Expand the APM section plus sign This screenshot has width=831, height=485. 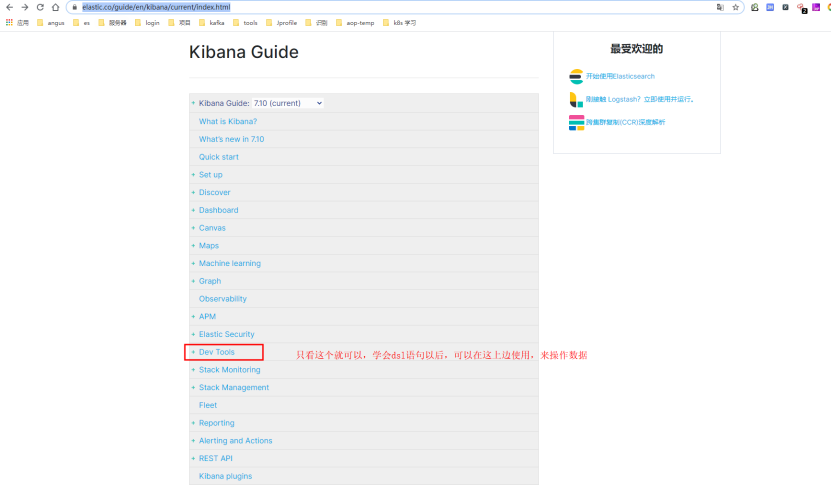[193, 316]
